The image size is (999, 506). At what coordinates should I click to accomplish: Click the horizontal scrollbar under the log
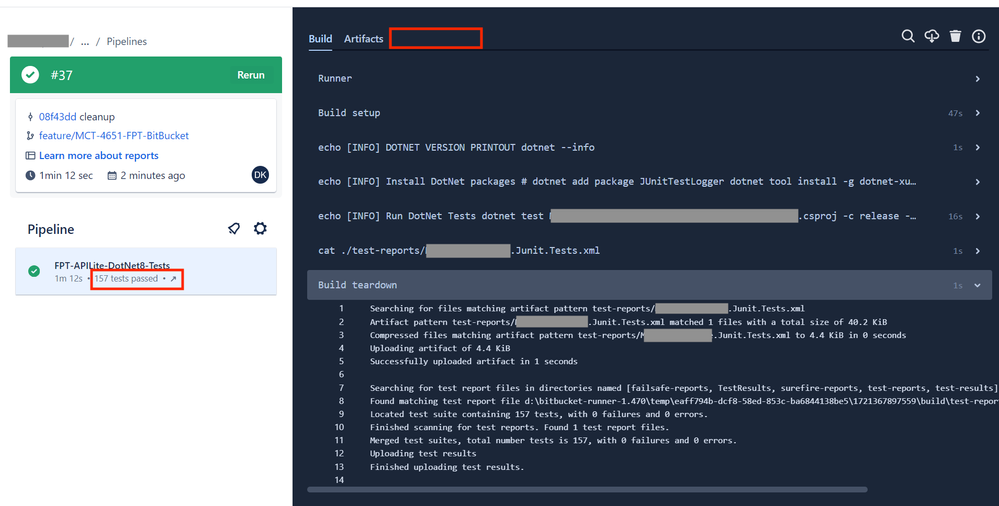587,489
